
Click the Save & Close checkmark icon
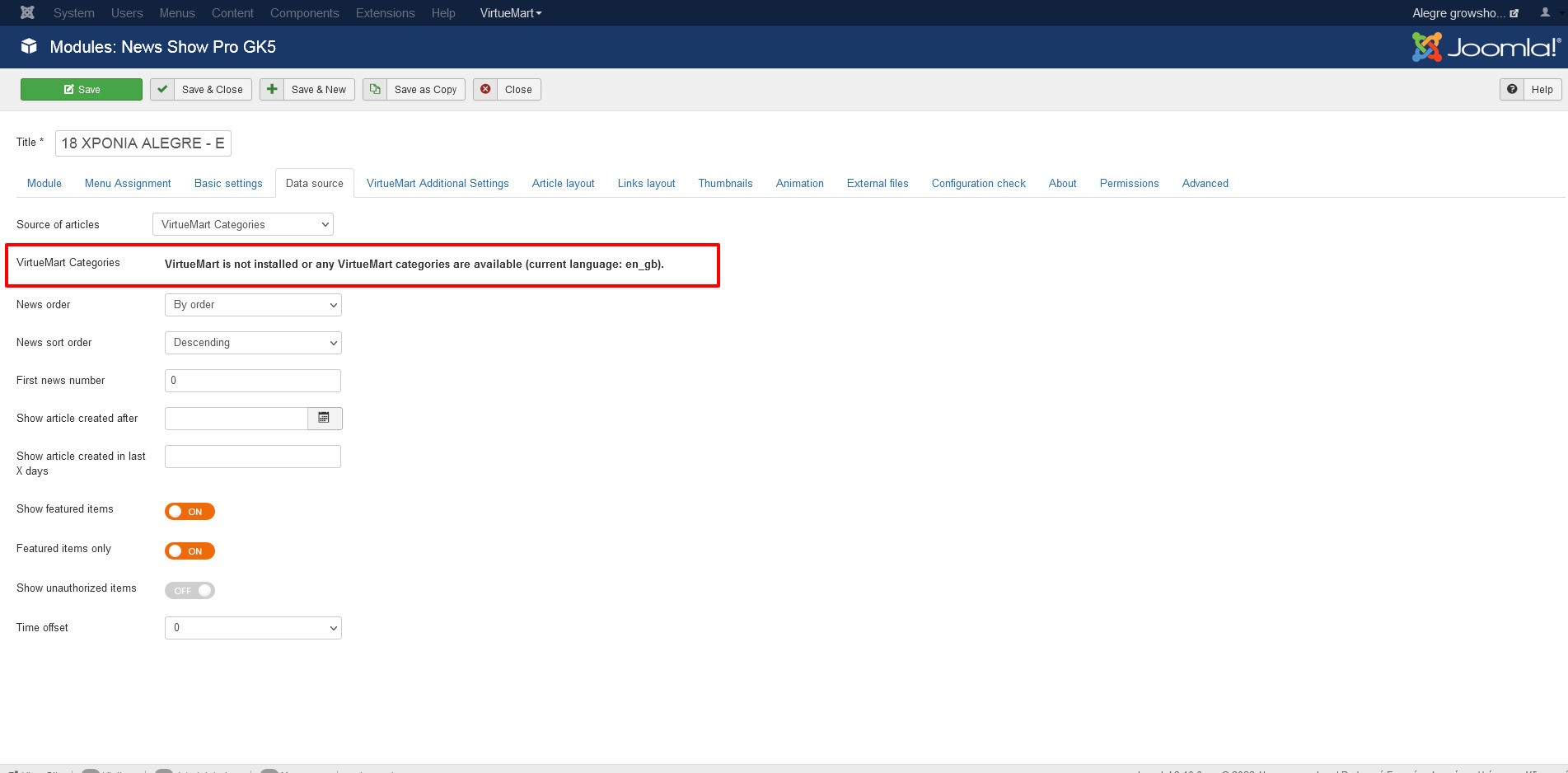162,90
